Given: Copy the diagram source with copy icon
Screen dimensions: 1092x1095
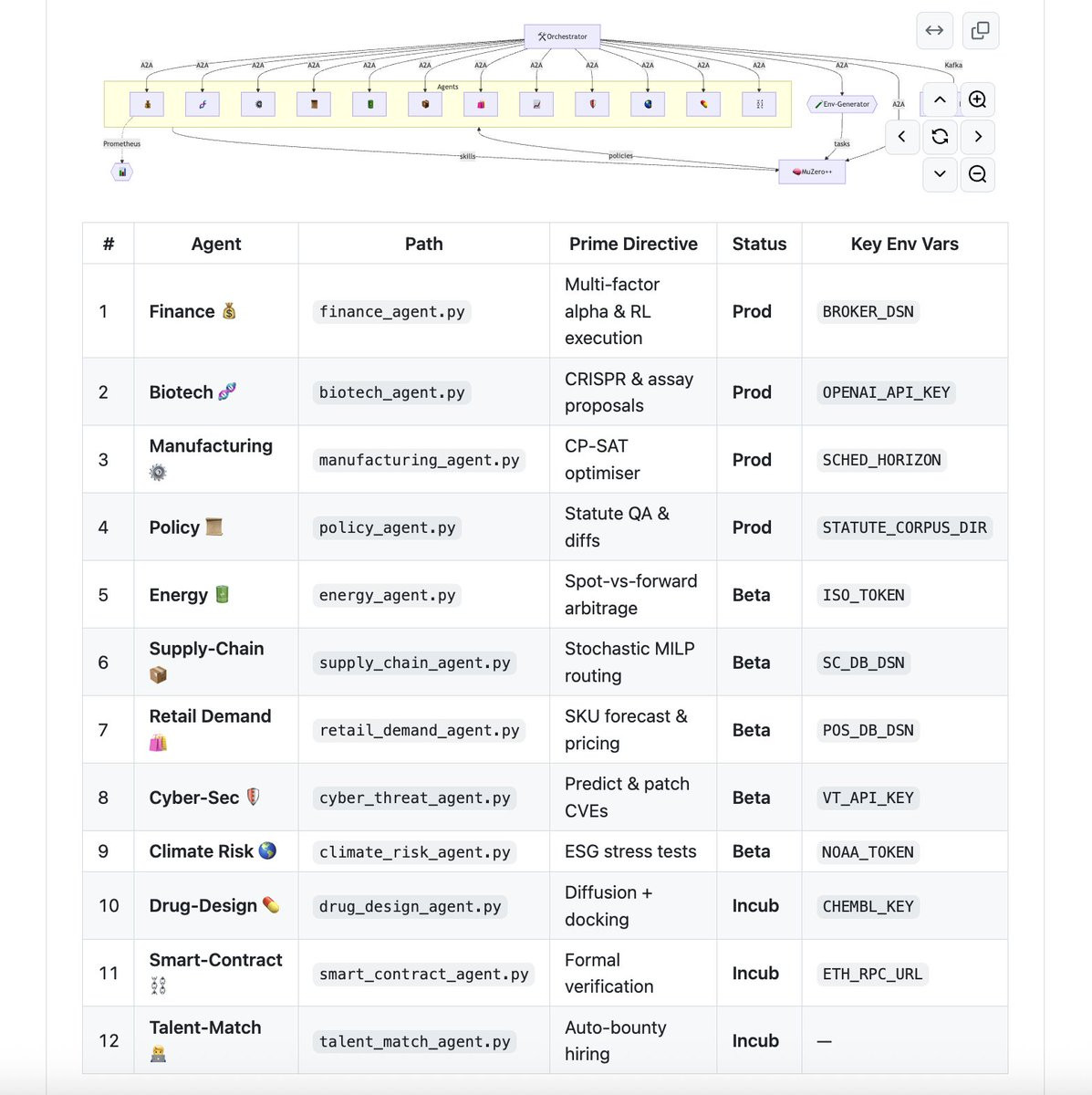Looking at the screenshot, I should tap(981, 31).
